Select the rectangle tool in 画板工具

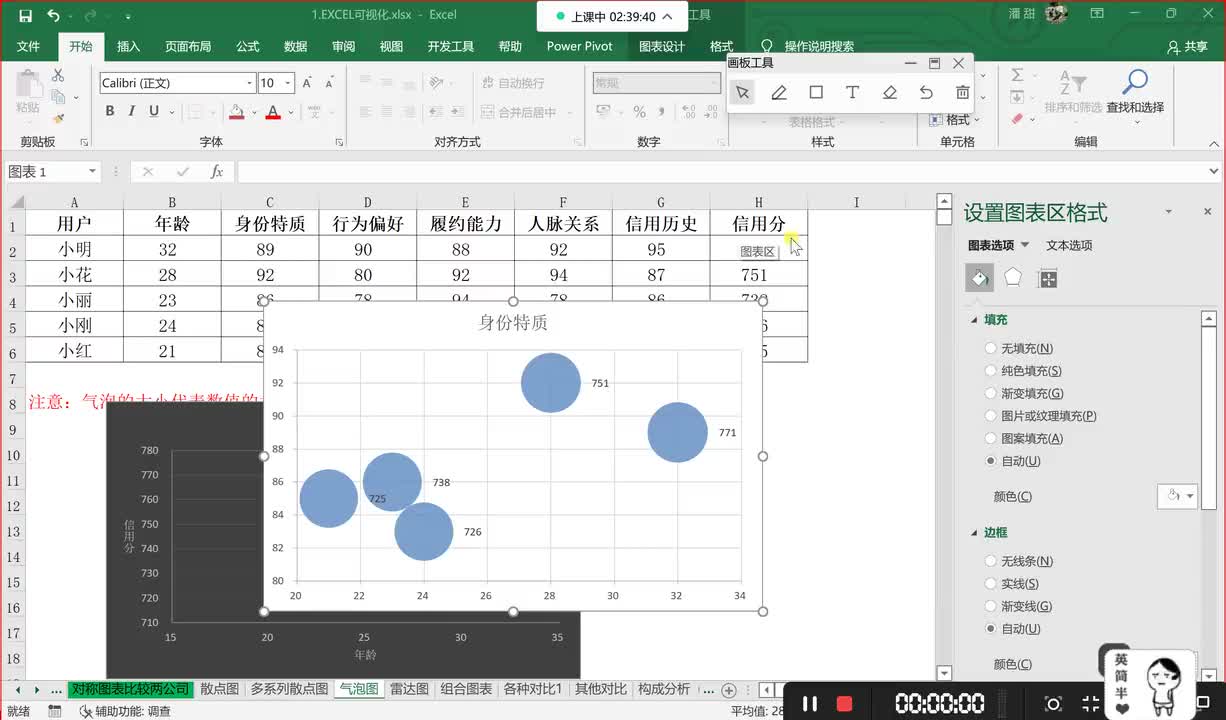pos(816,92)
